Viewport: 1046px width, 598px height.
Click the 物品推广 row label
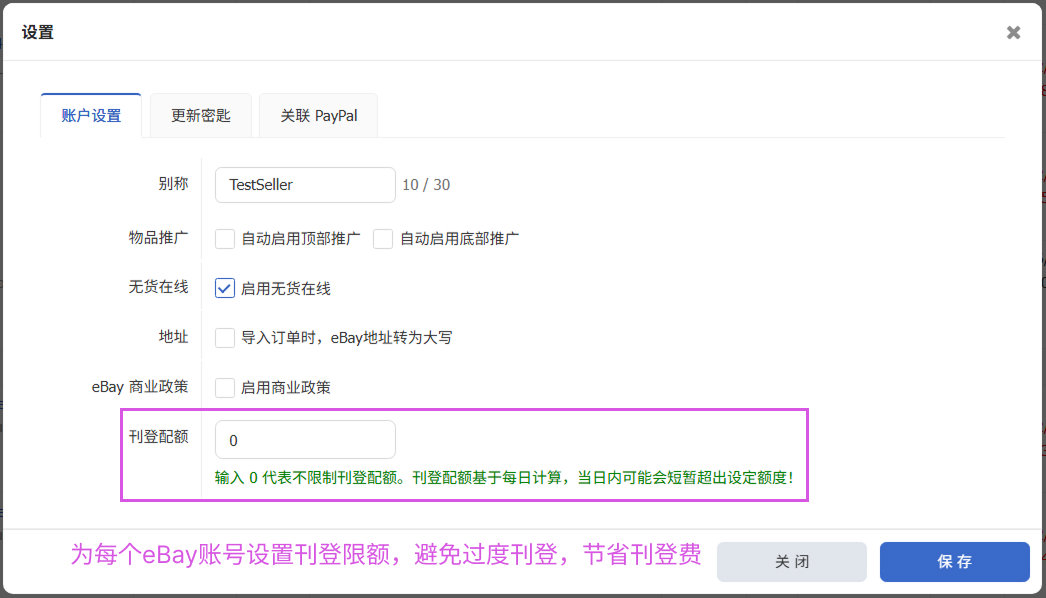158,238
